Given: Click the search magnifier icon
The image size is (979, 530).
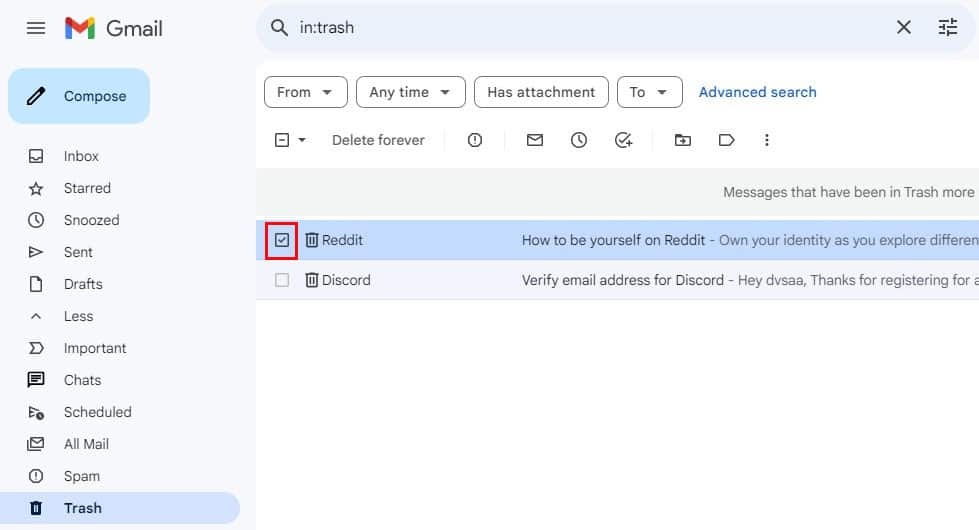Looking at the screenshot, I should coord(279,27).
